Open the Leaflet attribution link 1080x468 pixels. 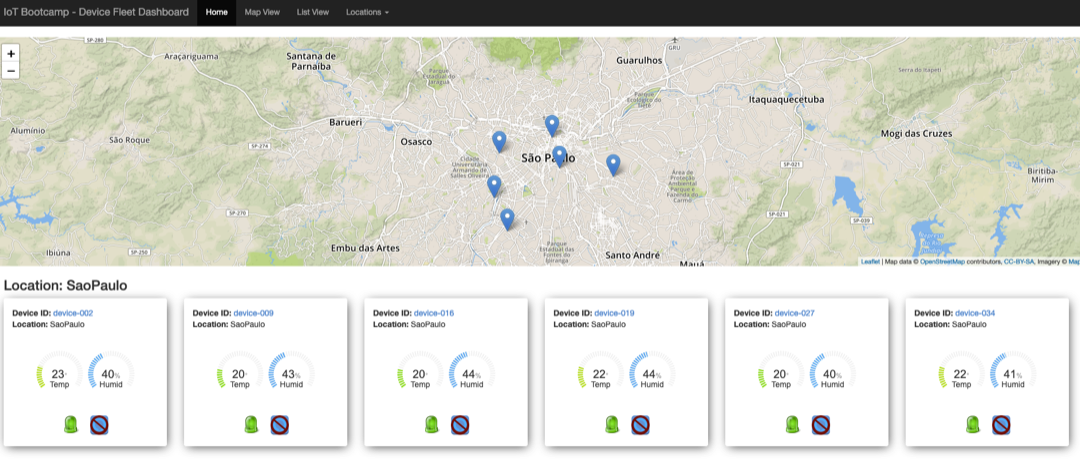point(870,262)
